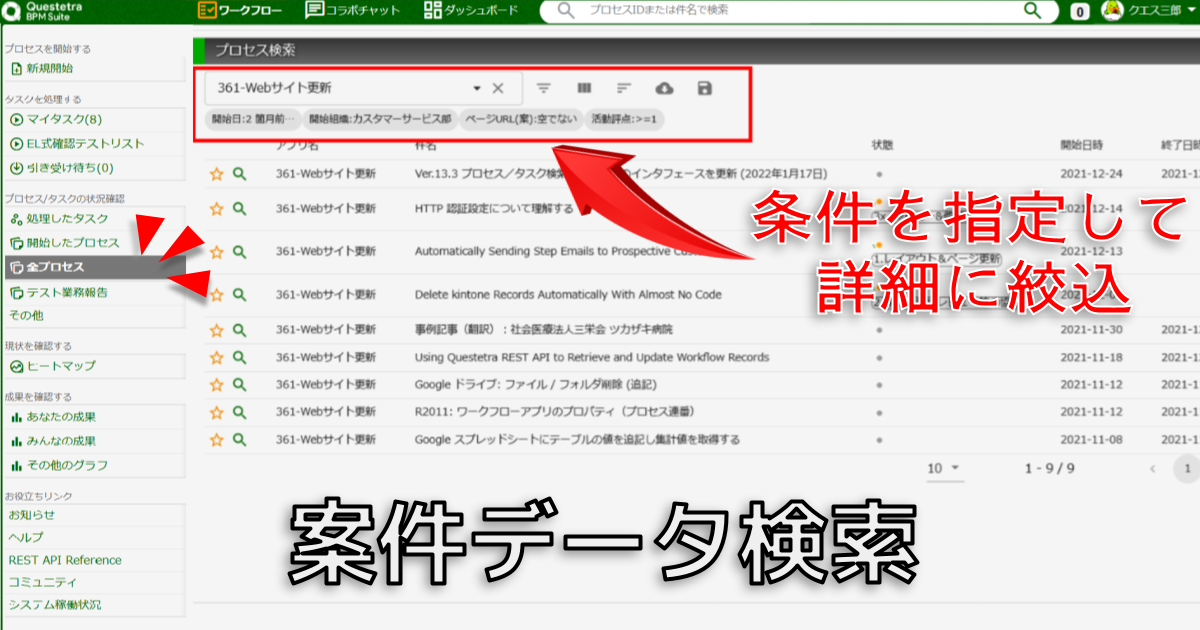Open the システム稼働状況 link

pyautogui.click(x=55, y=605)
